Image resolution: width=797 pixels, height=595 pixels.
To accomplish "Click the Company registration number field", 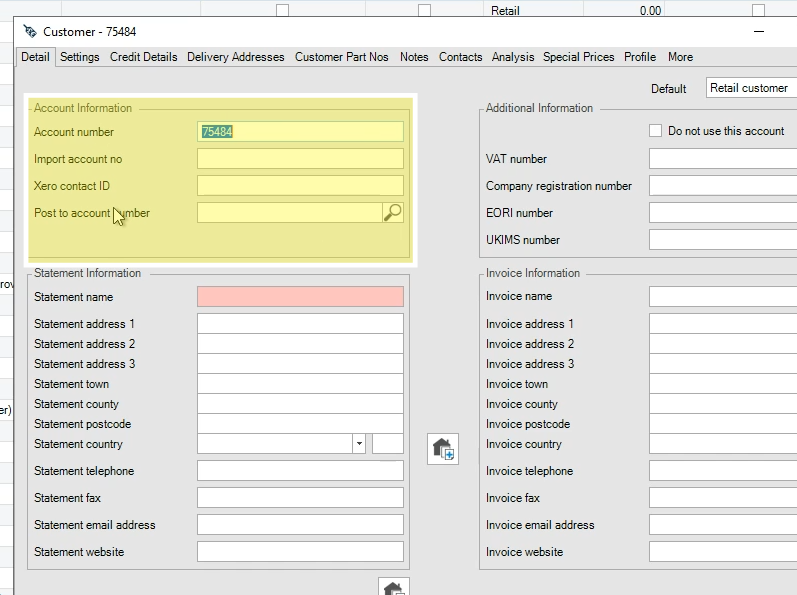I will tap(723, 185).
